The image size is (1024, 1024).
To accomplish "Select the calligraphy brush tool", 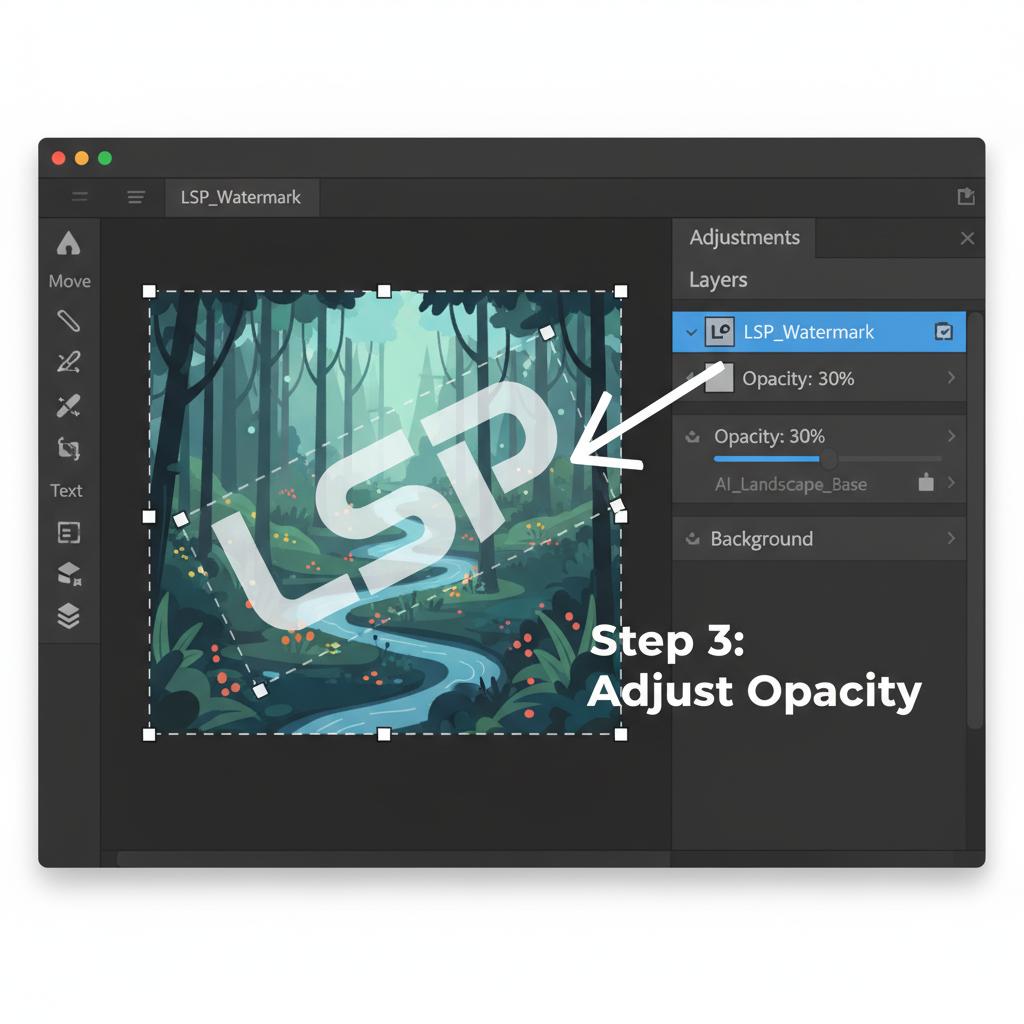I will [68, 362].
